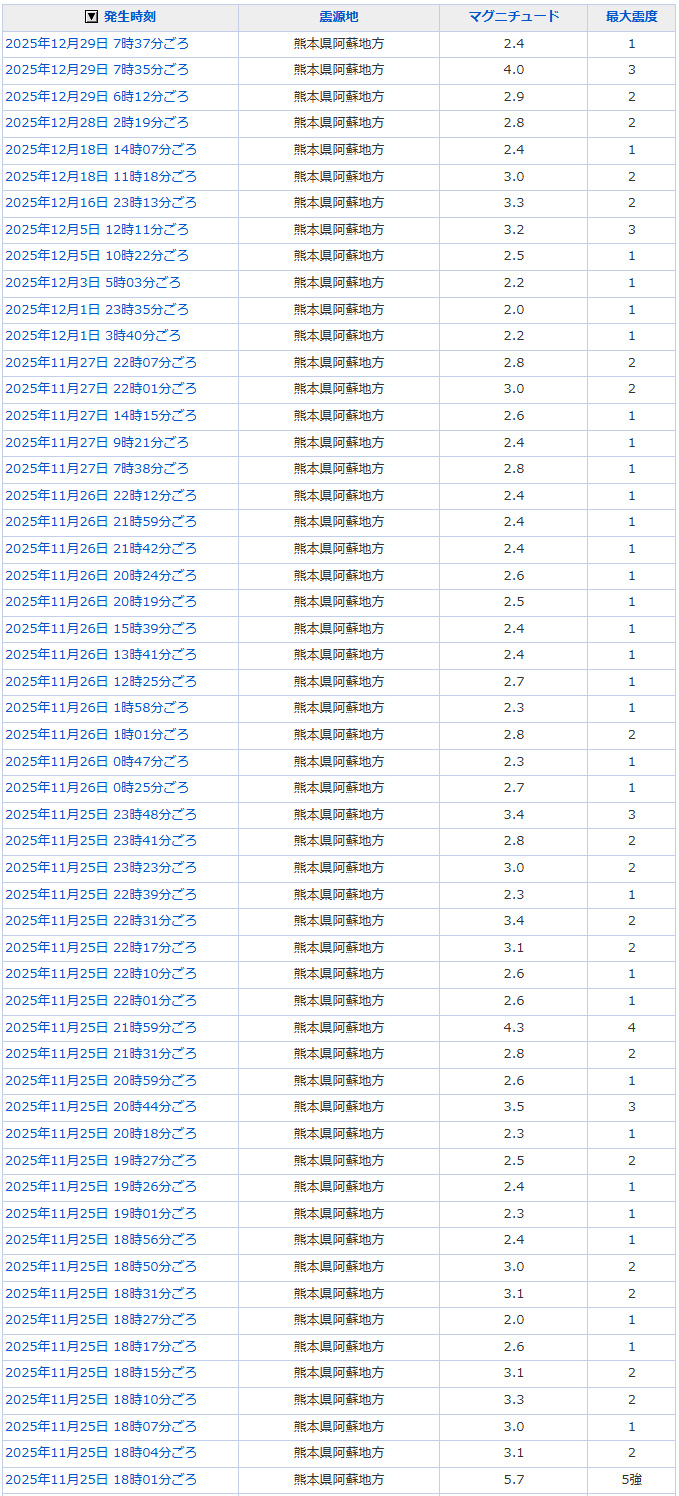Sort by 最大震度 column header
This screenshot has height=1496, width=679.
click(x=631, y=17)
